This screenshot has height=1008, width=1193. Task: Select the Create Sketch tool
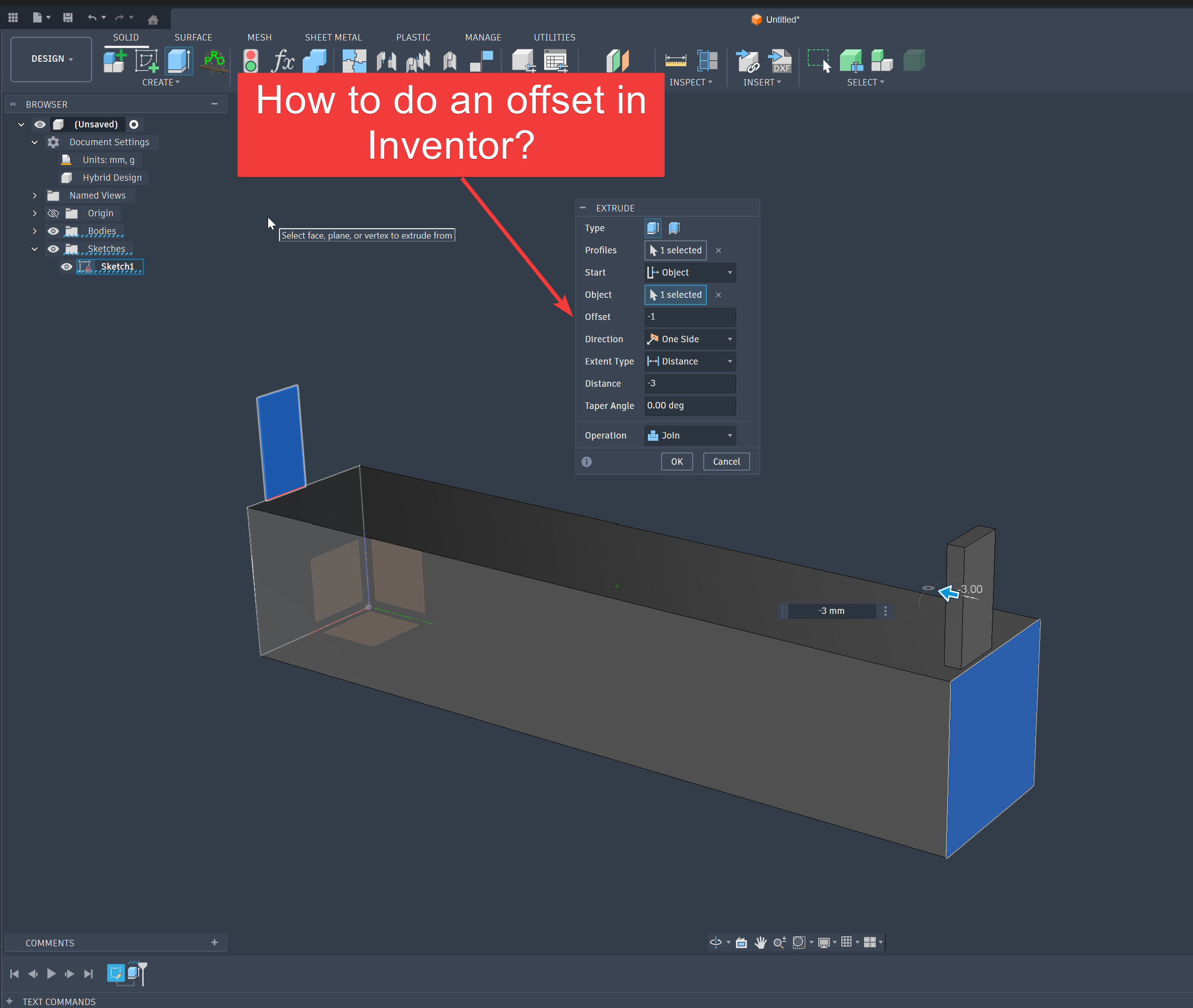(x=146, y=61)
